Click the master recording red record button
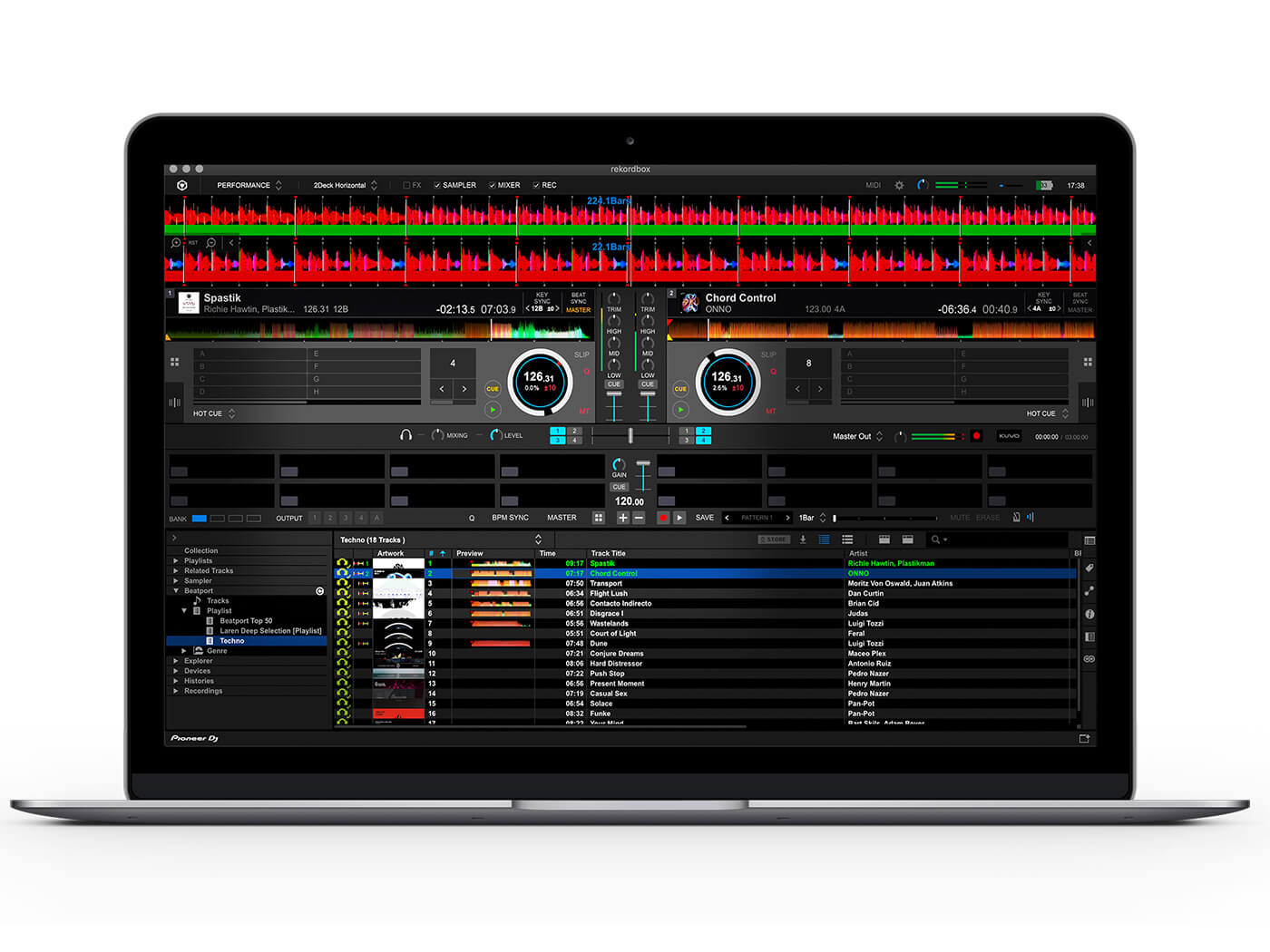The height and width of the screenshot is (952, 1270). (x=976, y=436)
